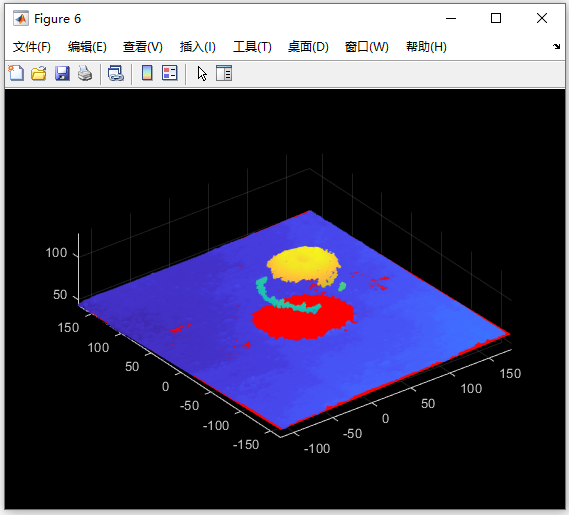Image resolution: width=569 pixels, height=515 pixels.
Task: Click the dock figure arrow in the menu bar
Action: (556, 46)
